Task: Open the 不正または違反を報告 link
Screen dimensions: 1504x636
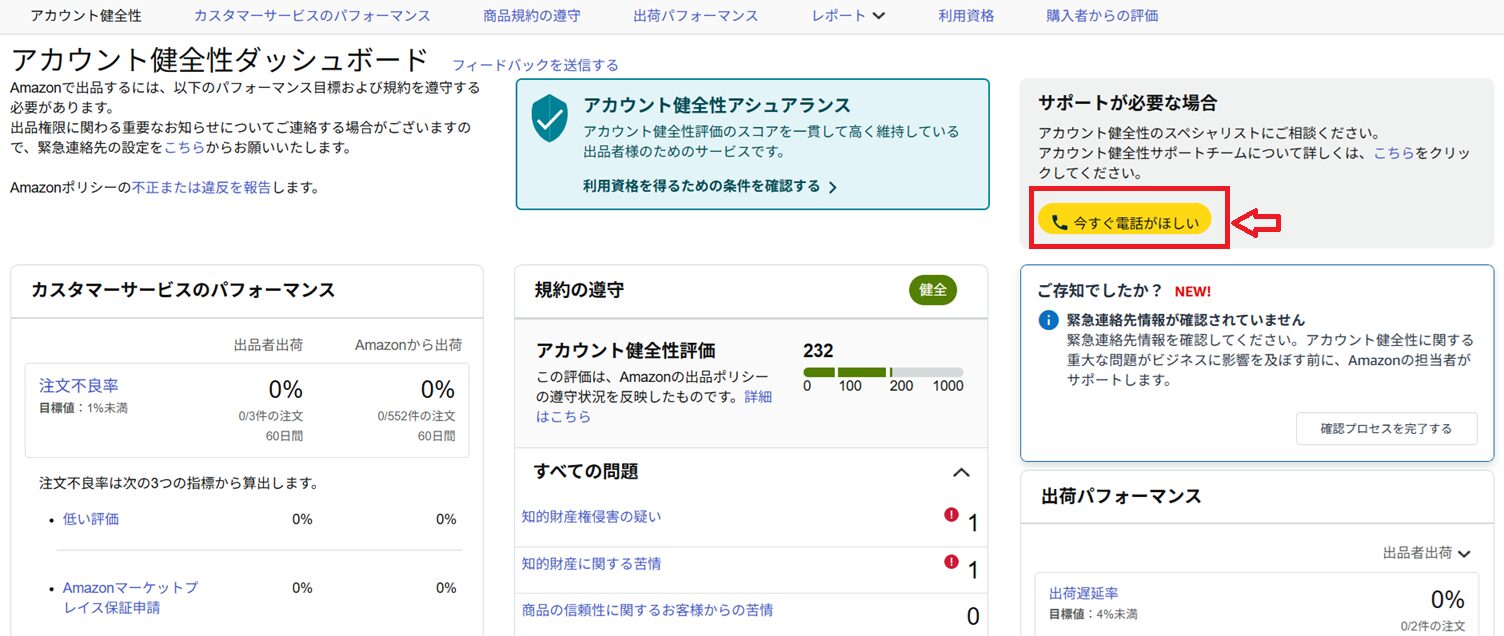Action: [x=201, y=187]
